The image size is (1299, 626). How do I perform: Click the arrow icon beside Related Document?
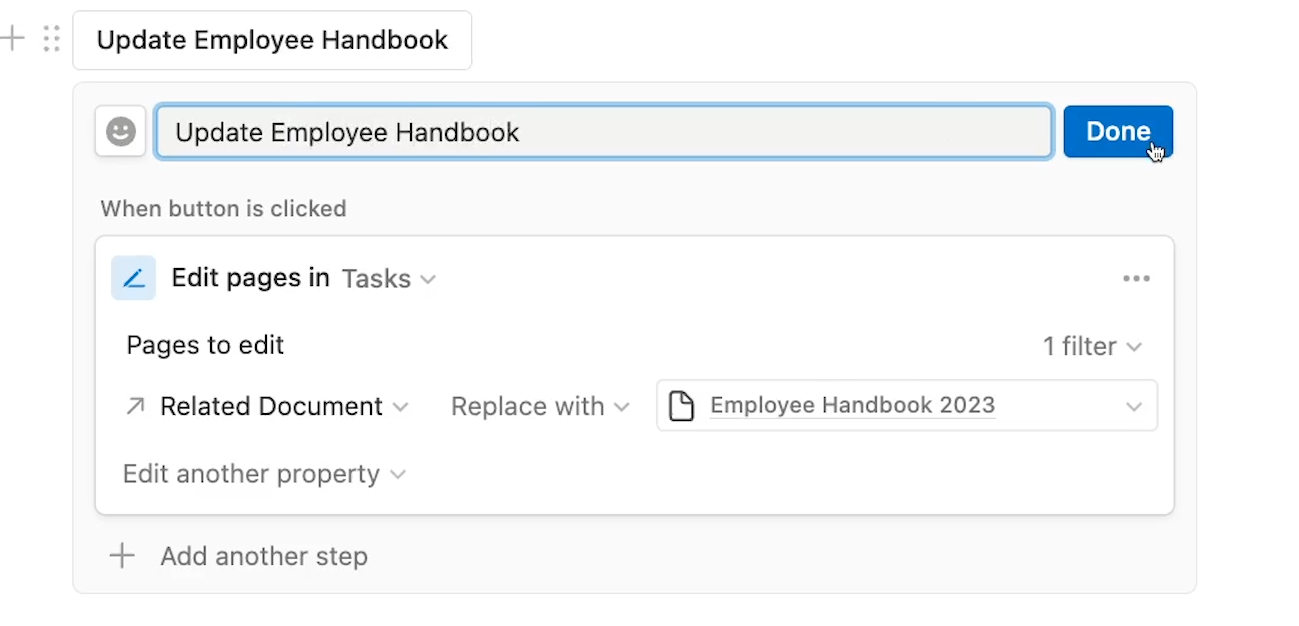tap(135, 406)
